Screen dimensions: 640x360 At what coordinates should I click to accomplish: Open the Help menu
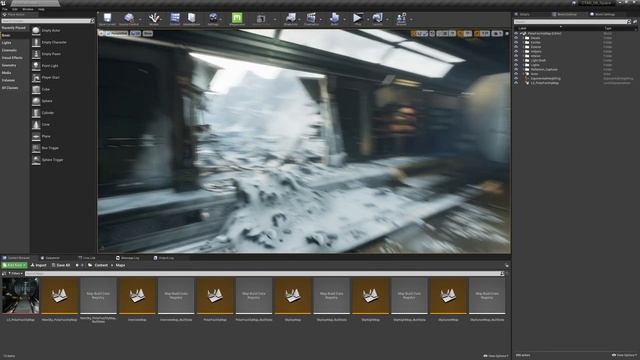tap(41, 9)
